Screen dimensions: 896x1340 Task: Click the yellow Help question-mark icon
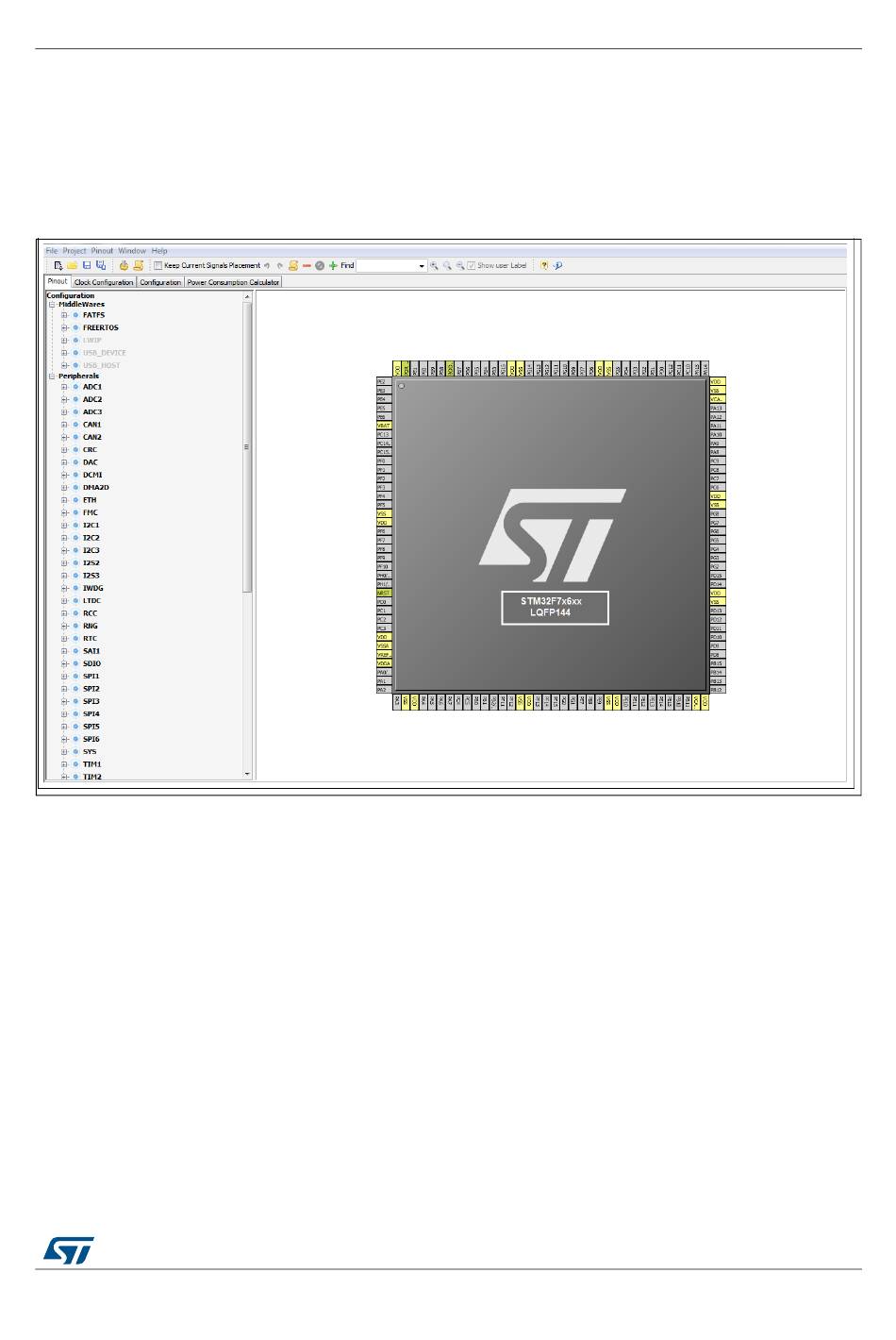coord(544,265)
